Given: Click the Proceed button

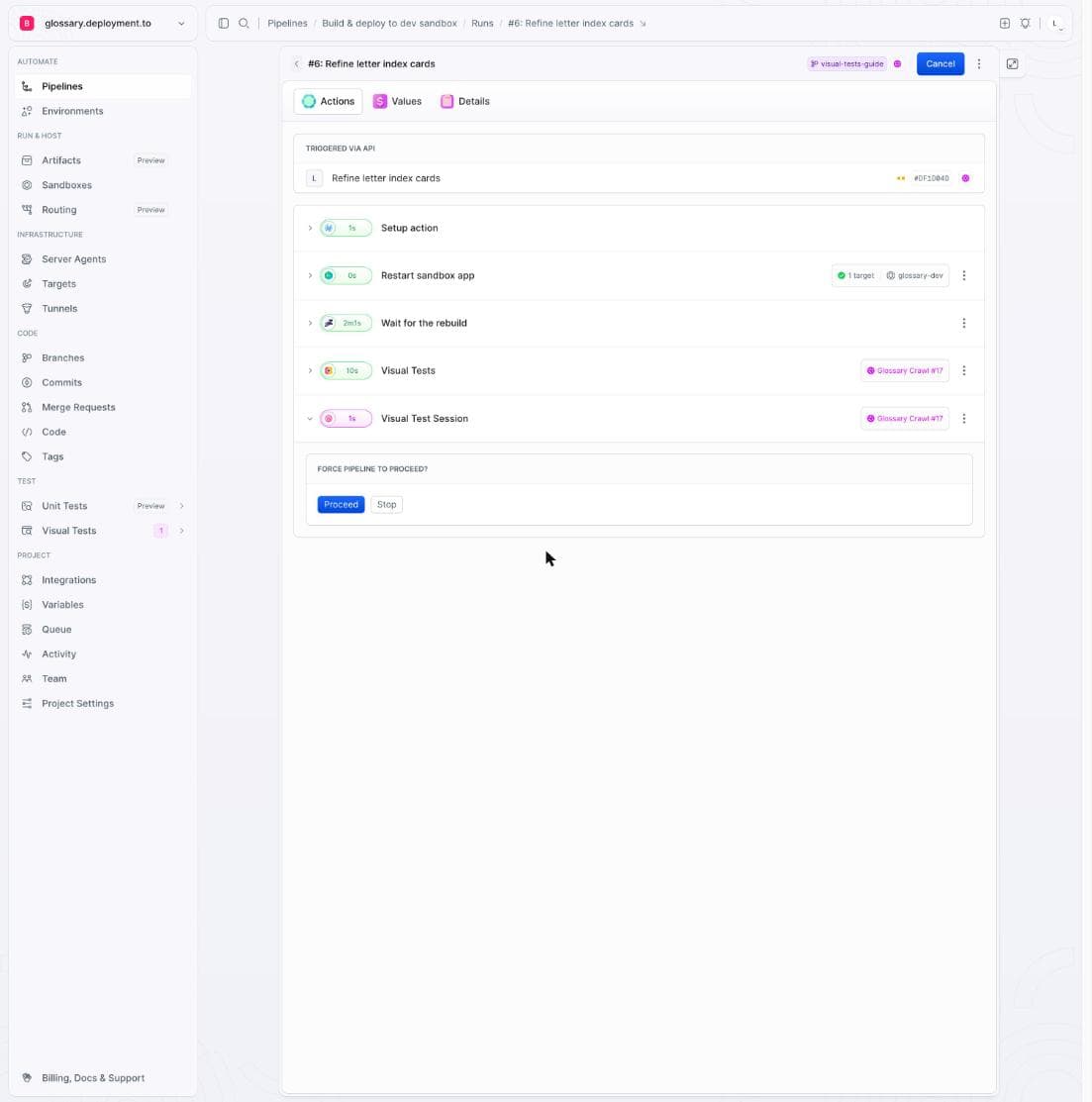Looking at the screenshot, I should 341,505.
